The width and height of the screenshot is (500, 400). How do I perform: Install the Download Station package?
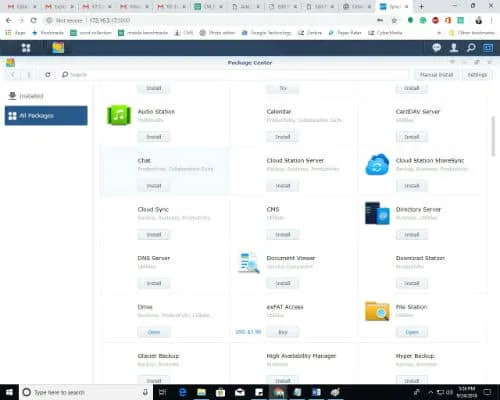pos(412,283)
